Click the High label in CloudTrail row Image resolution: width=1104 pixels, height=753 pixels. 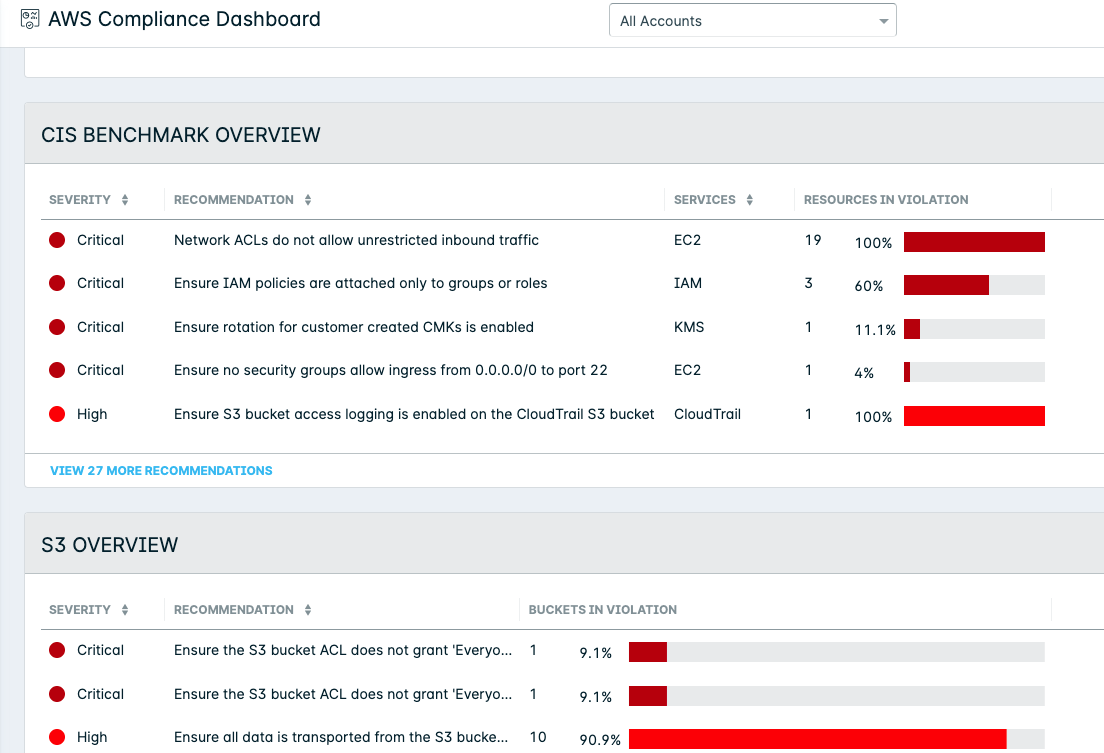pyautogui.click(x=92, y=414)
